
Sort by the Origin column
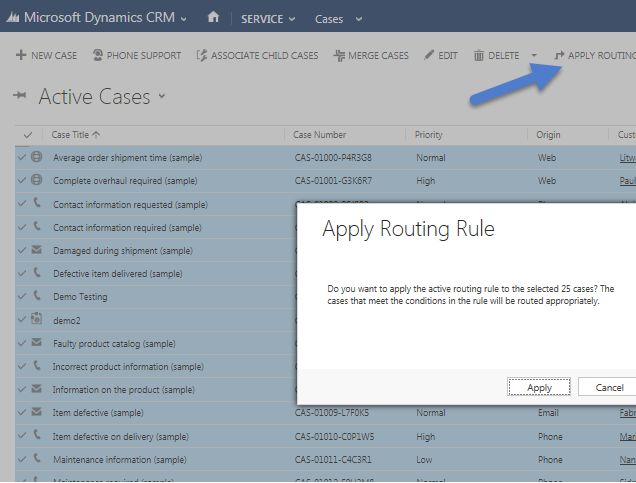[x=548, y=135]
